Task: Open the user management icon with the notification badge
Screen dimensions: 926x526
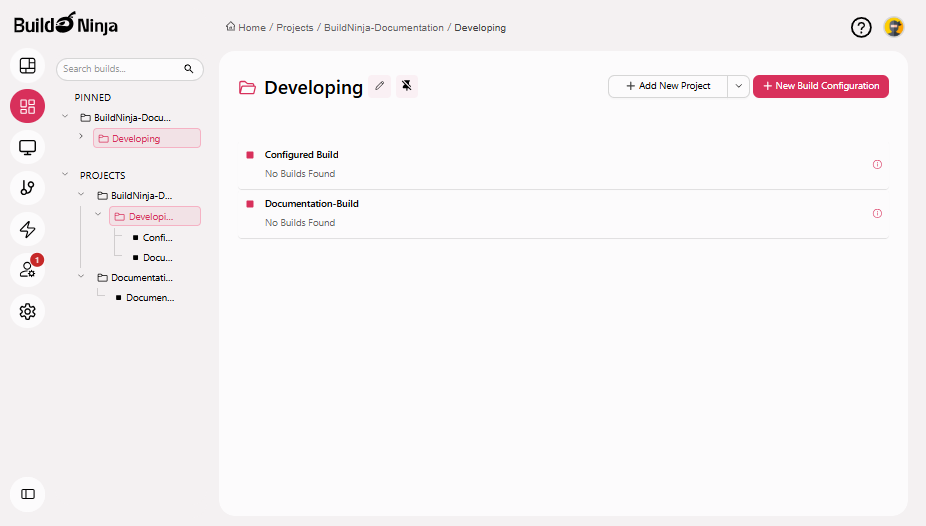Action: pos(27,270)
